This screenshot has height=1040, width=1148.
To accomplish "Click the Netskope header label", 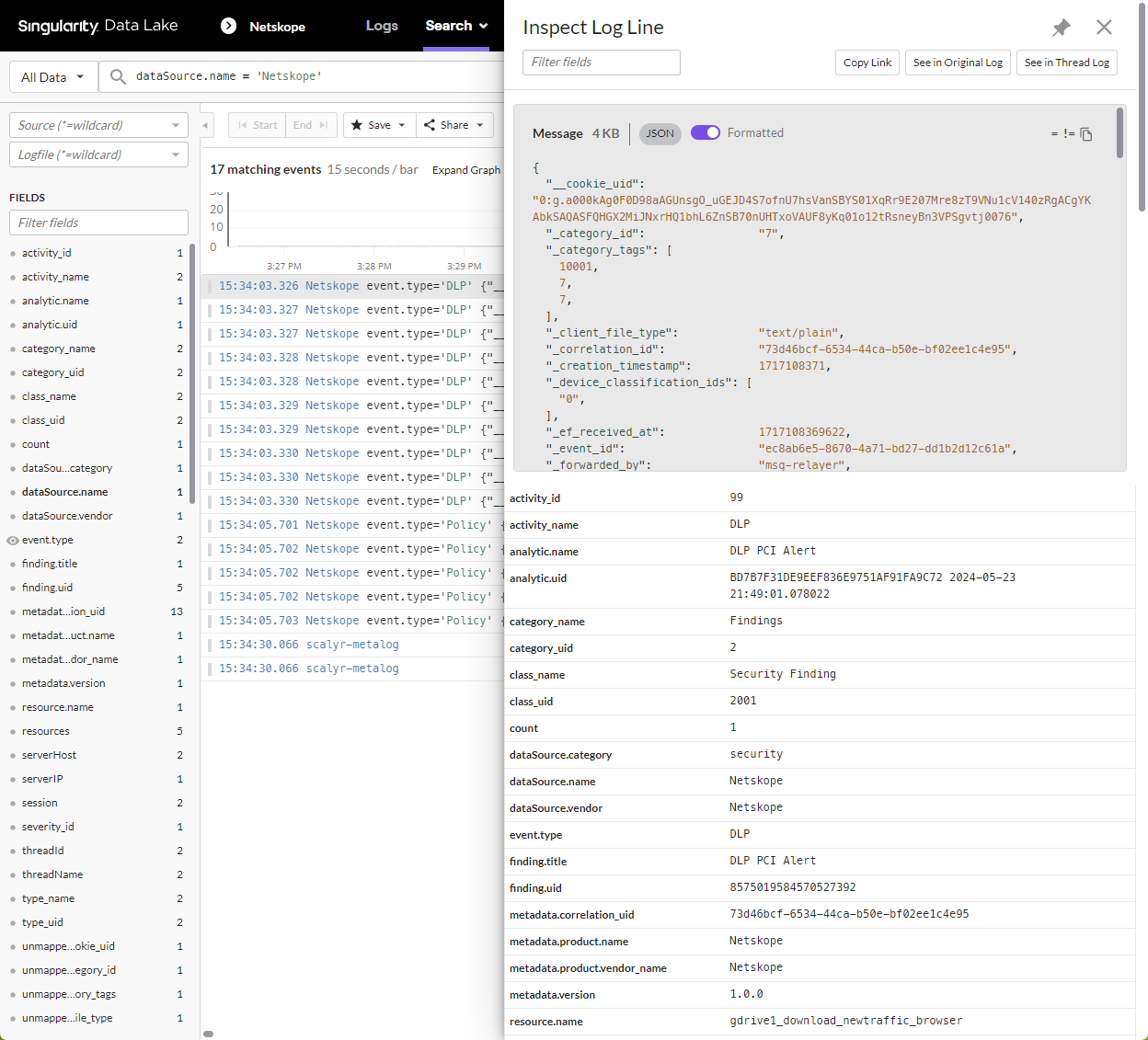I will (277, 27).
